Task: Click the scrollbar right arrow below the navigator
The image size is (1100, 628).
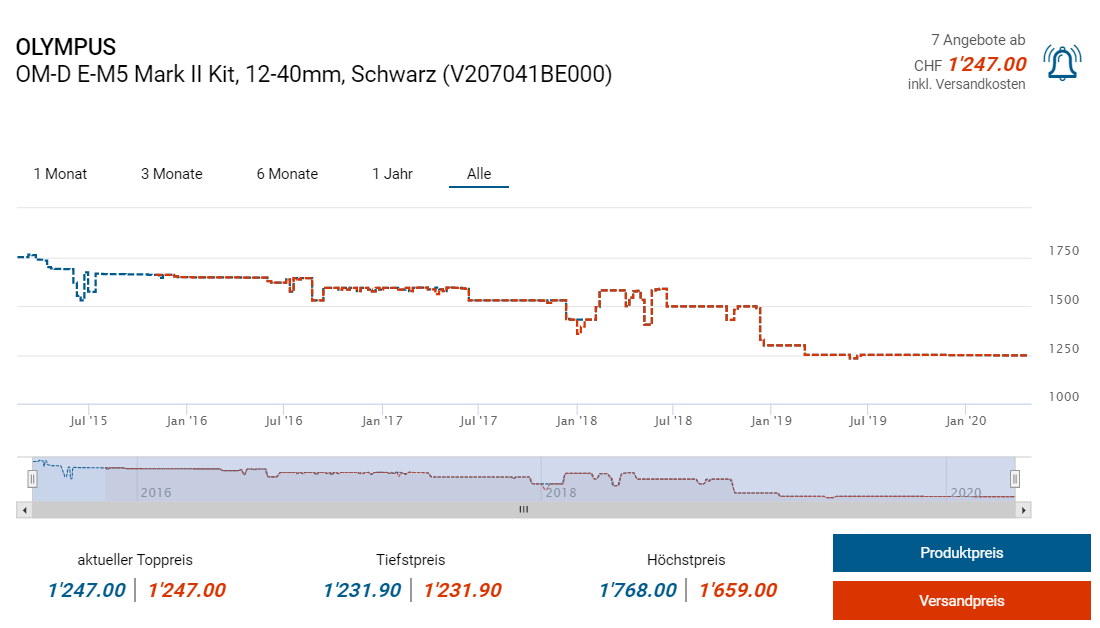Action: click(1023, 510)
